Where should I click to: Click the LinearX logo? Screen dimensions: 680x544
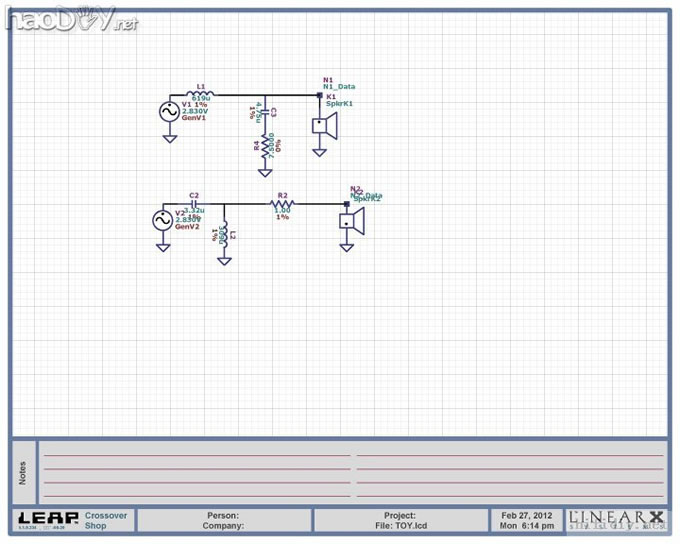(x=616, y=518)
